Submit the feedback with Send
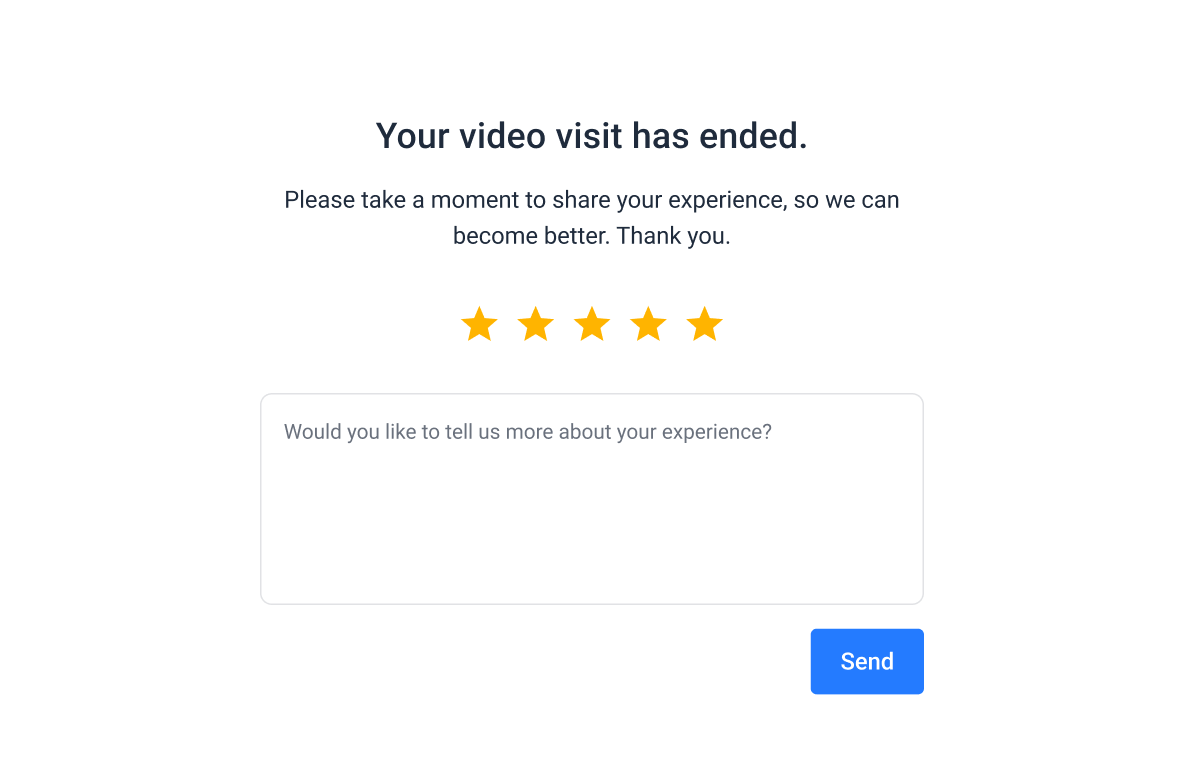 866,661
